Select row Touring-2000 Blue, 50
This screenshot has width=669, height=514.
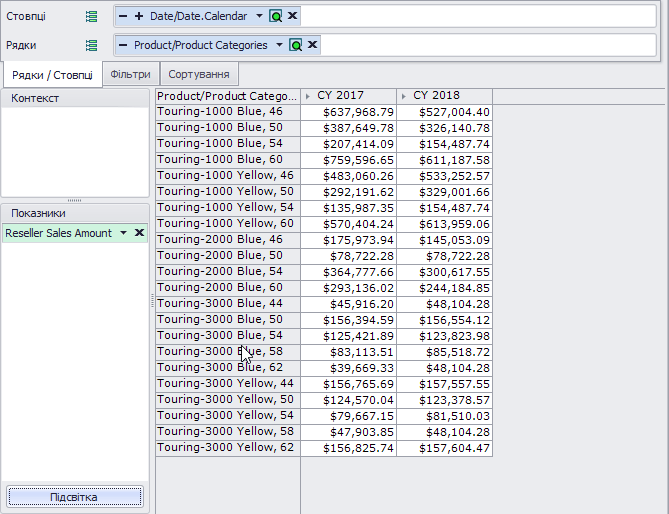click(x=228, y=256)
